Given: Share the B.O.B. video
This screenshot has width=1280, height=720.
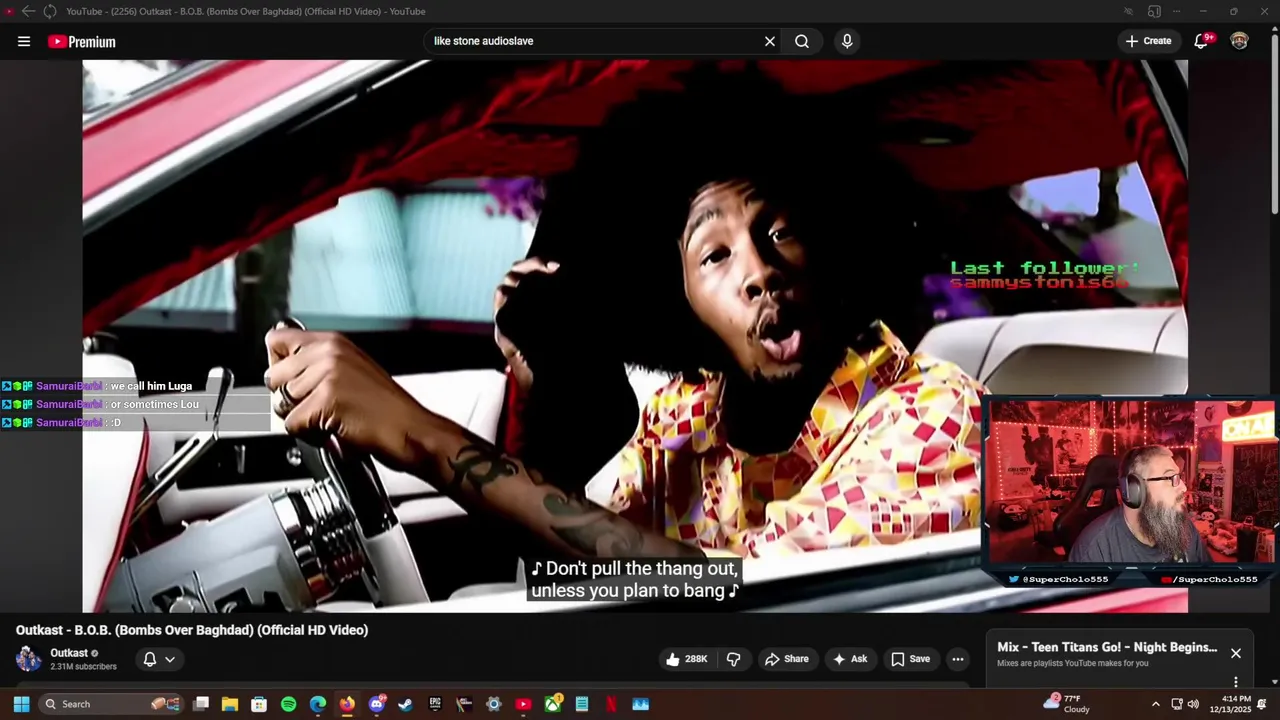Looking at the screenshot, I should [786, 659].
